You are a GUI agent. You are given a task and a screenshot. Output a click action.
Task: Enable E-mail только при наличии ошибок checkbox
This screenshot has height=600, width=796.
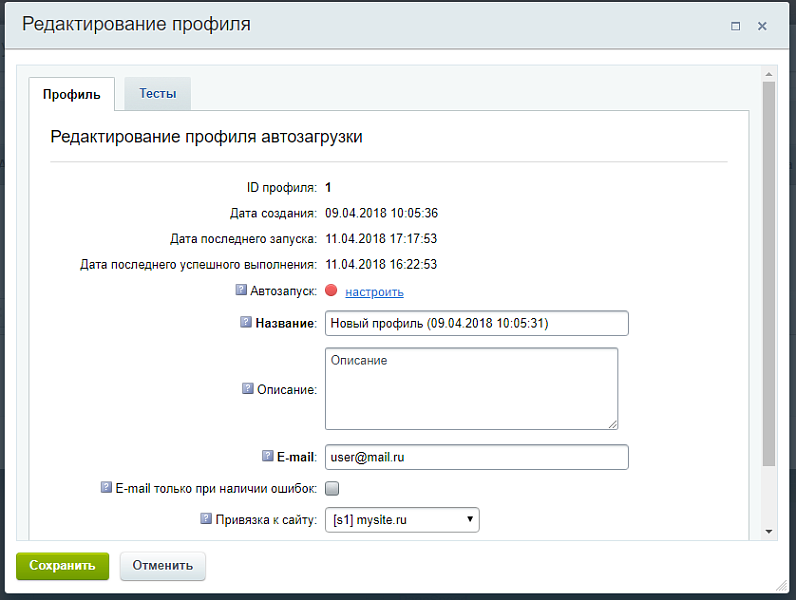coord(333,488)
